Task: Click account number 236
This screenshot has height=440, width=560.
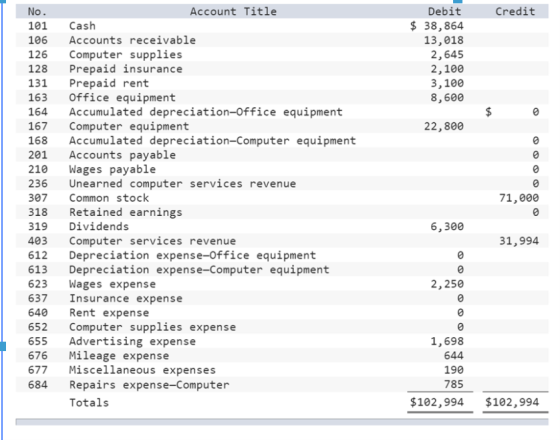Action: 38,183
